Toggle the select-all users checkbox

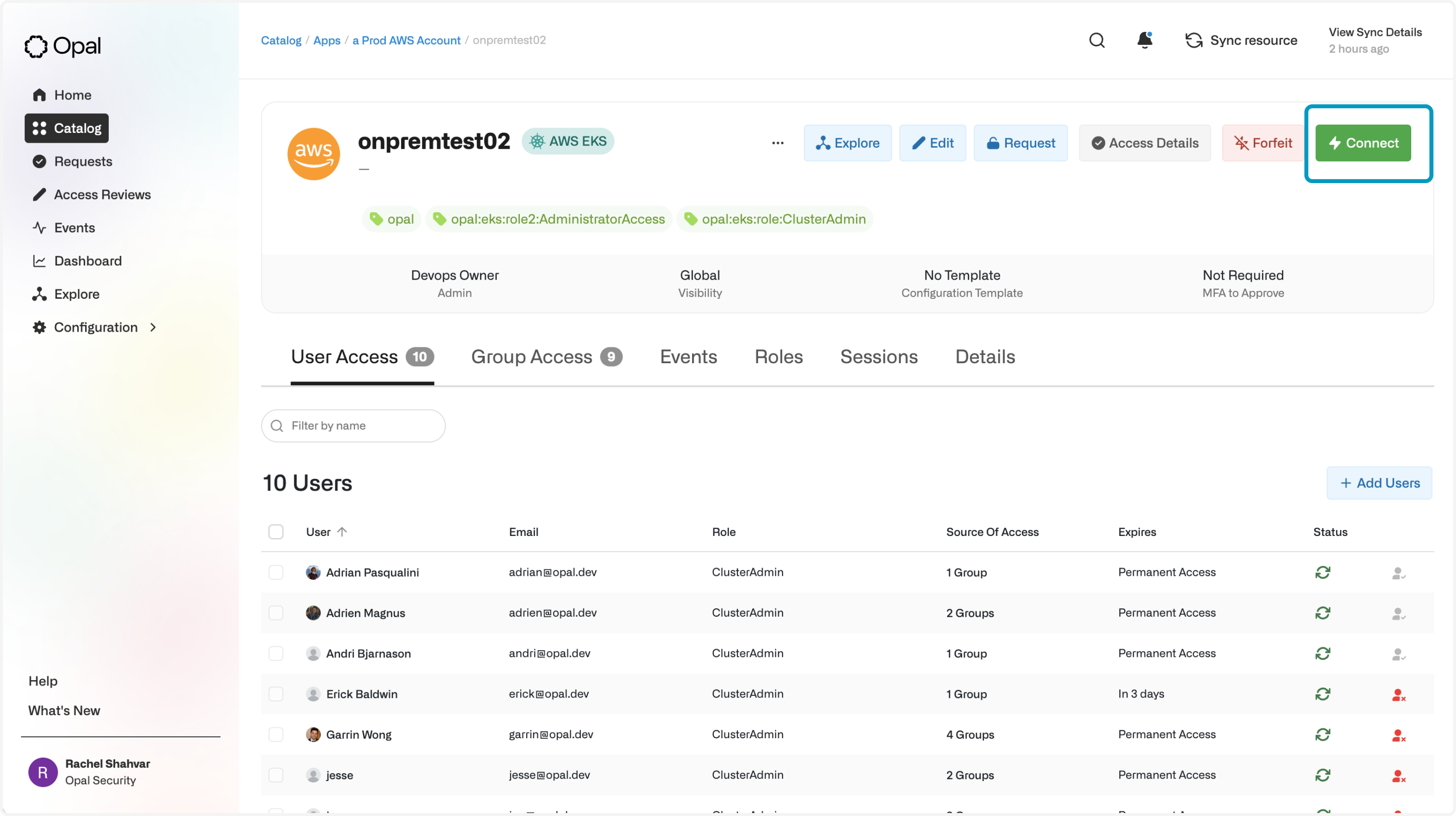point(276,532)
